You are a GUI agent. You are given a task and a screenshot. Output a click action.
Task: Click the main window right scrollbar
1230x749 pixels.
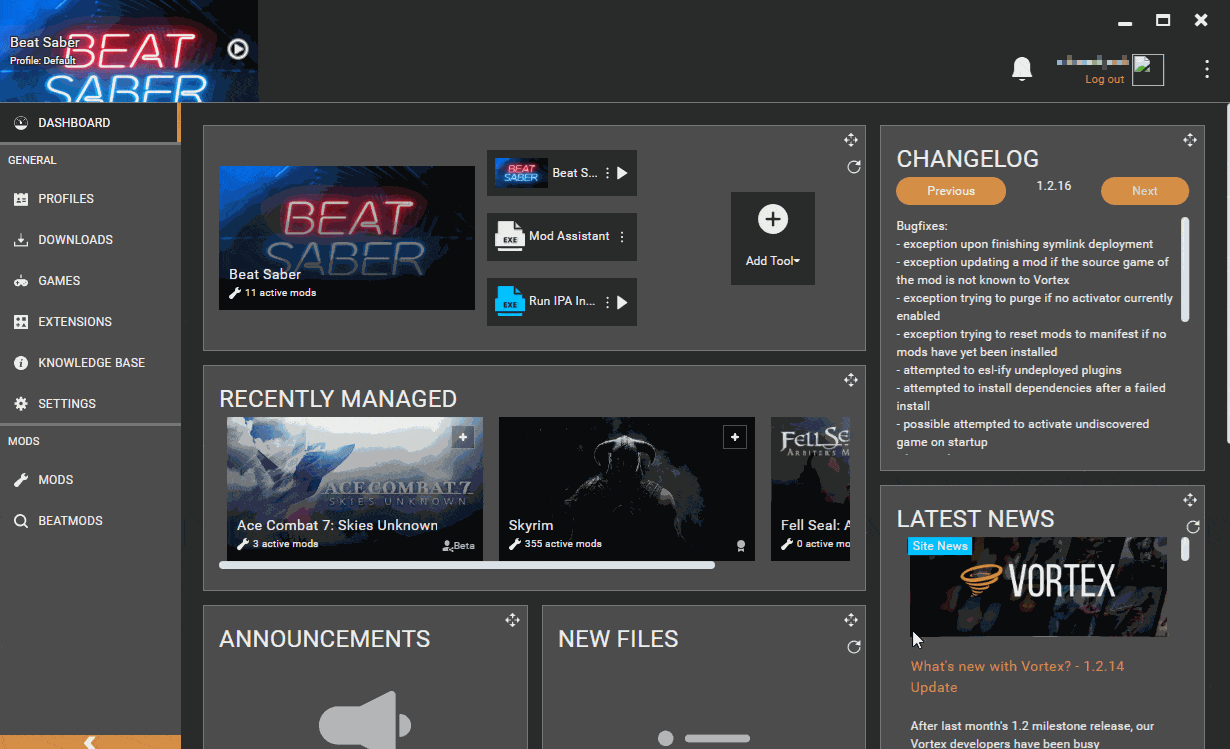coord(1226,275)
